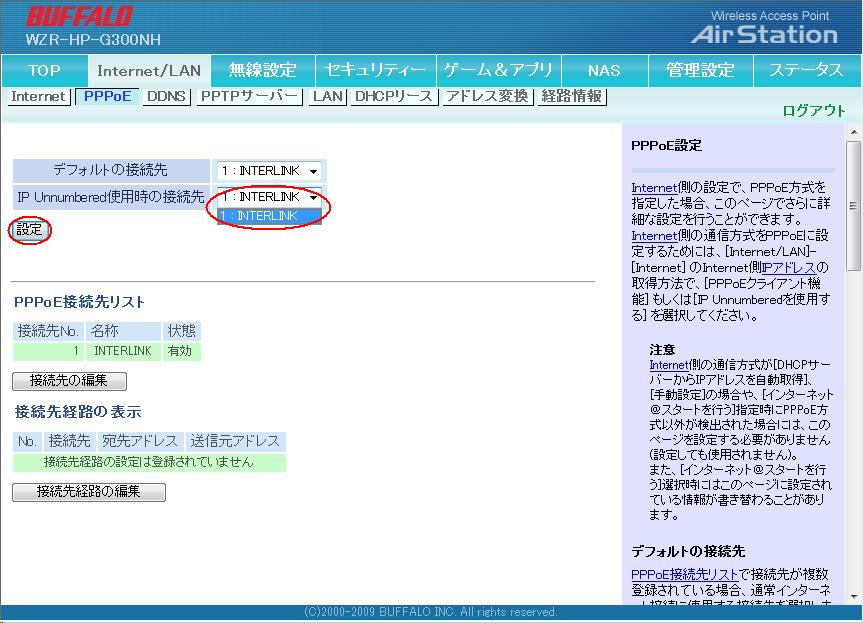
Task: Open the 管理設定 tab
Action: tap(700, 70)
